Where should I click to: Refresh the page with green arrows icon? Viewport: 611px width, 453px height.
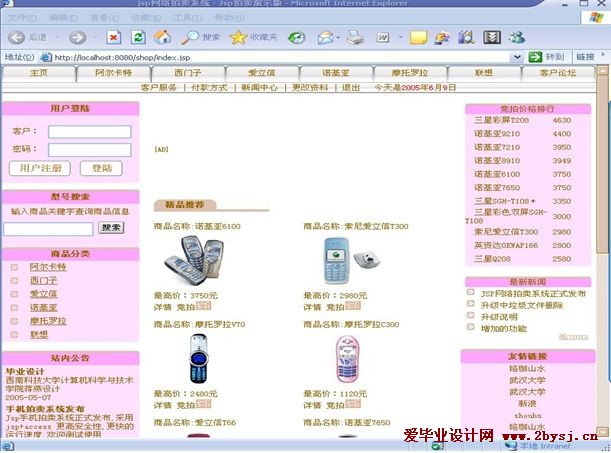pos(138,37)
